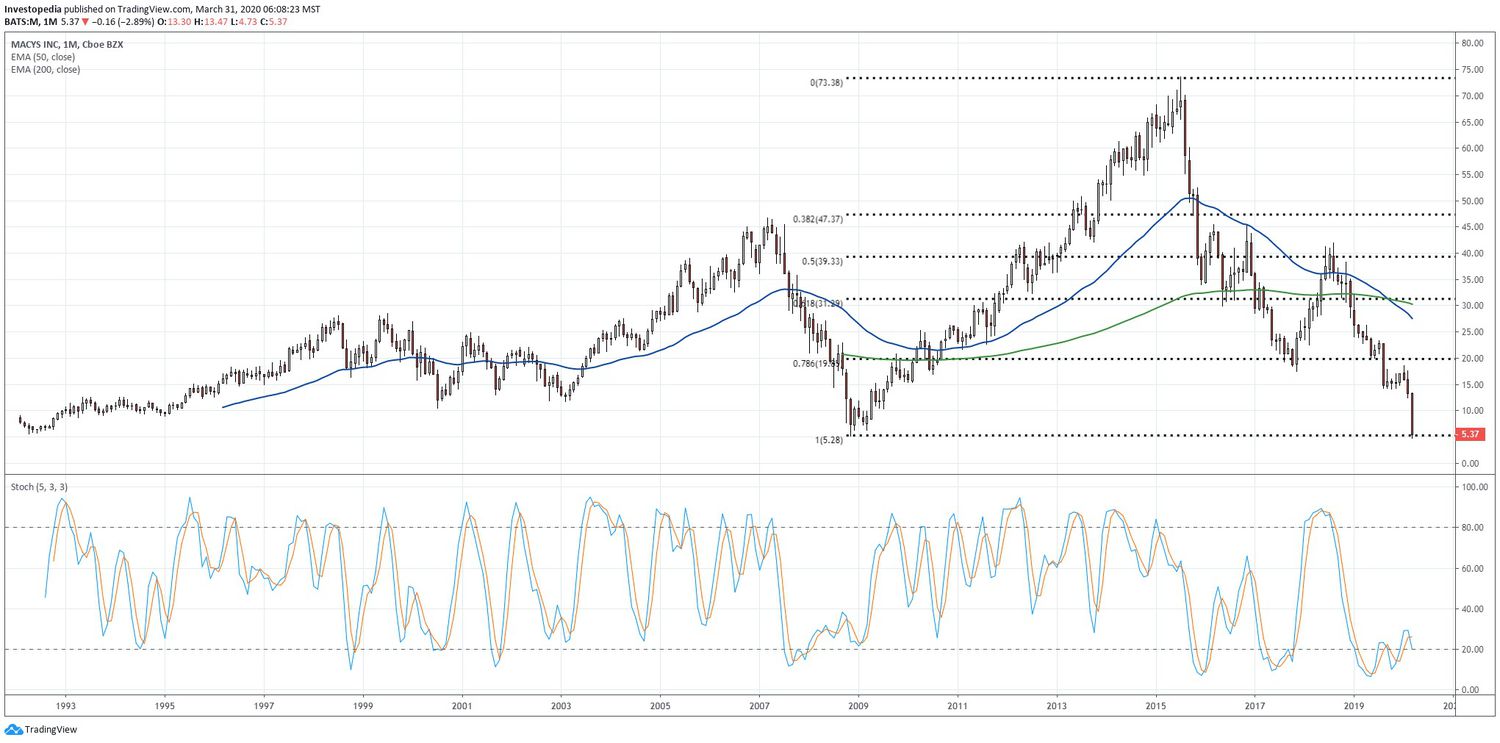Click 65.00 on the price scale
The image size is (1500, 743).
click(x=1470, y=122)
